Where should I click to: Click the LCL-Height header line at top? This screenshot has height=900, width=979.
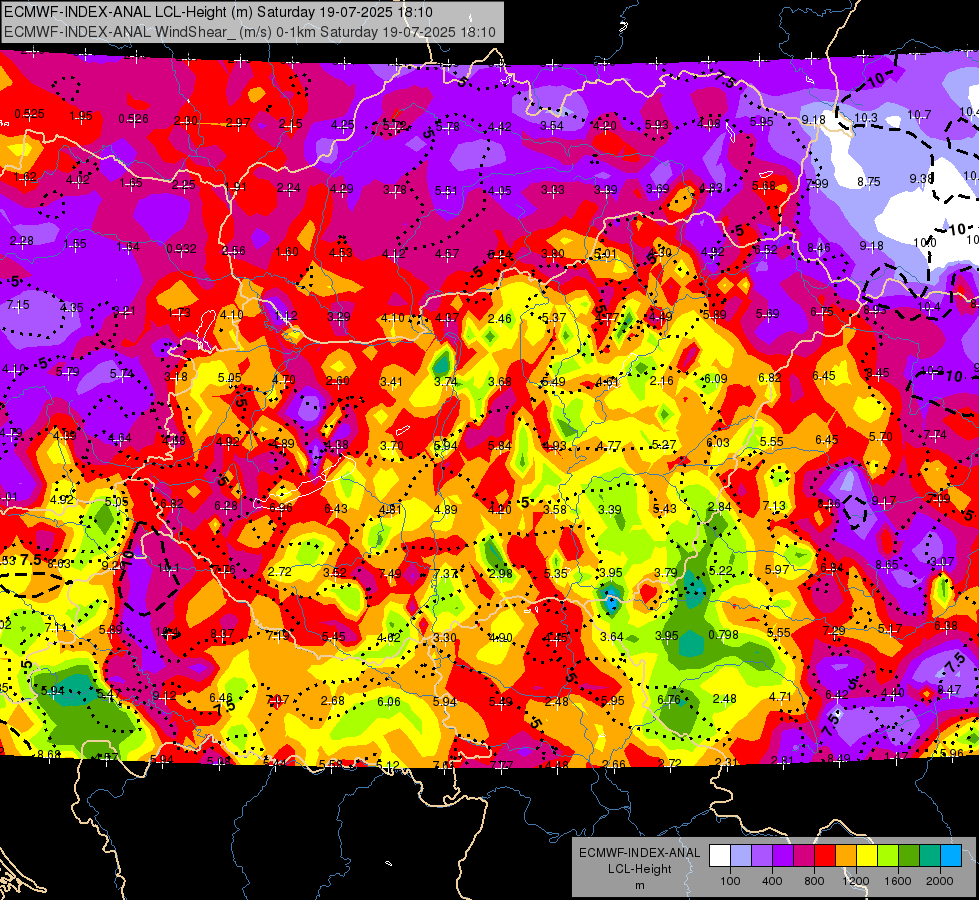pos(218,12)
